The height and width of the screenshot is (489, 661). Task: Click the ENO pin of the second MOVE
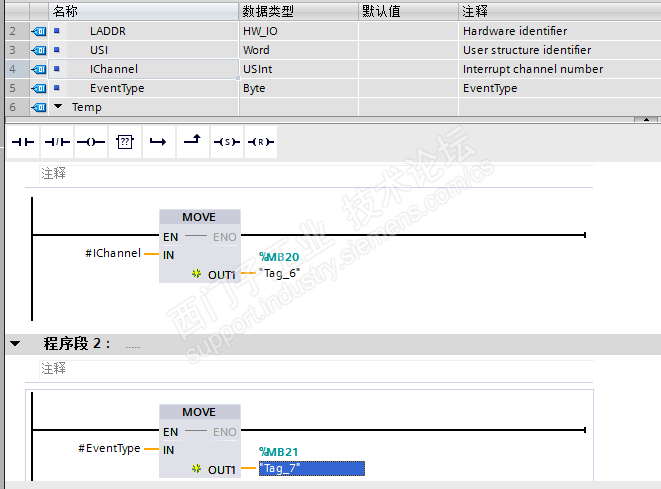224,432
